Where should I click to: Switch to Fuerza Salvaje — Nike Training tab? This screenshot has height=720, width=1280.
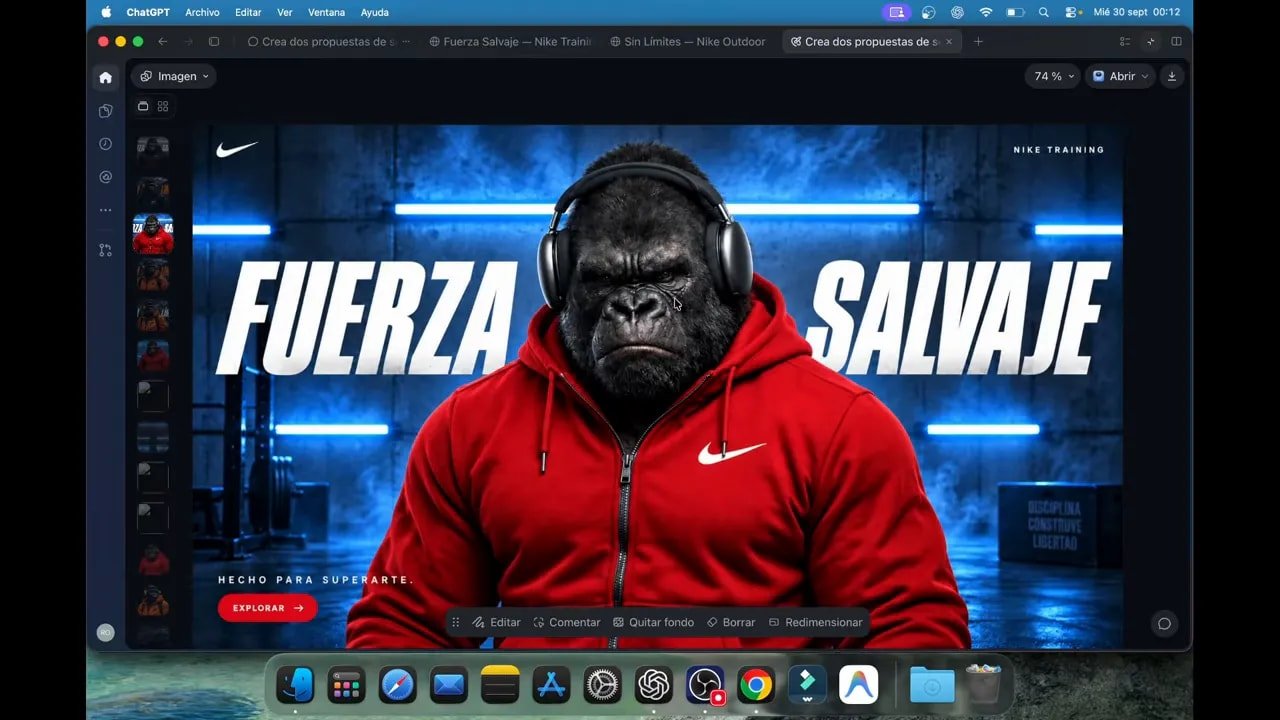510,42
